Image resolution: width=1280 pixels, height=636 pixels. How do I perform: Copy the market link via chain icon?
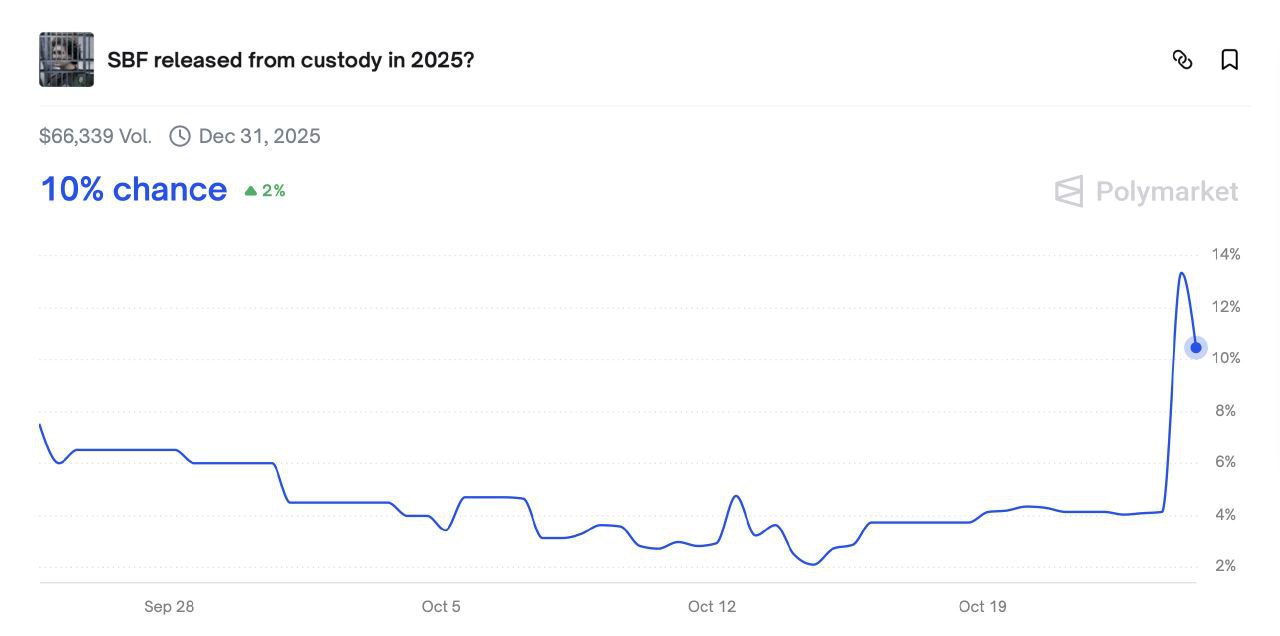coord(1182,60)
